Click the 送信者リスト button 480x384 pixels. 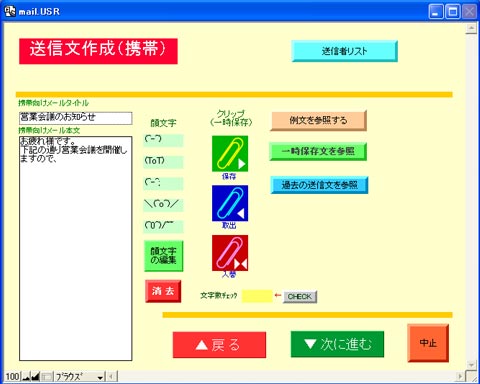click(344, 51)
